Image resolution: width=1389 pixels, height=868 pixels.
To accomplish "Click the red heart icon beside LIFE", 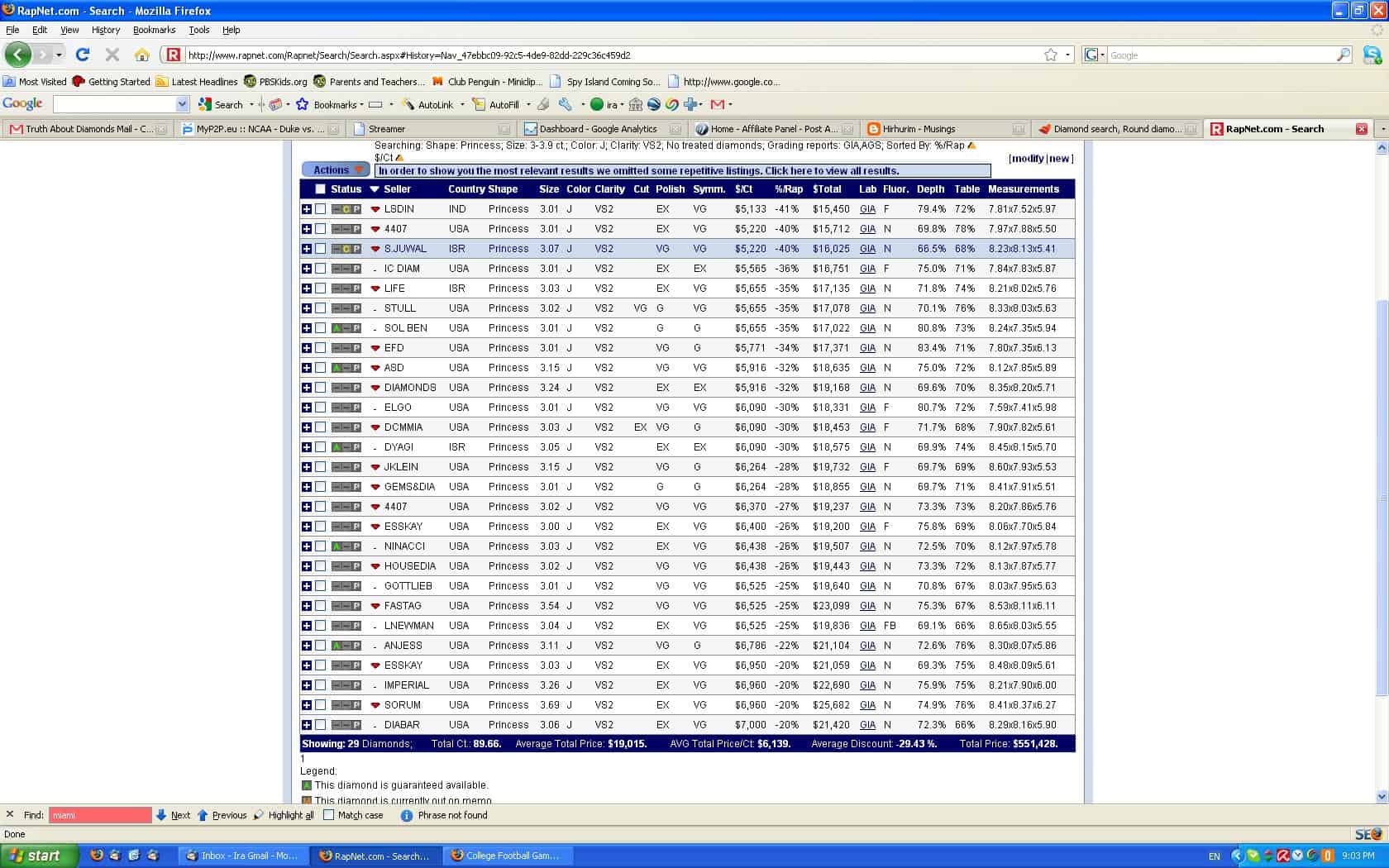I will (x=375, y=289).
